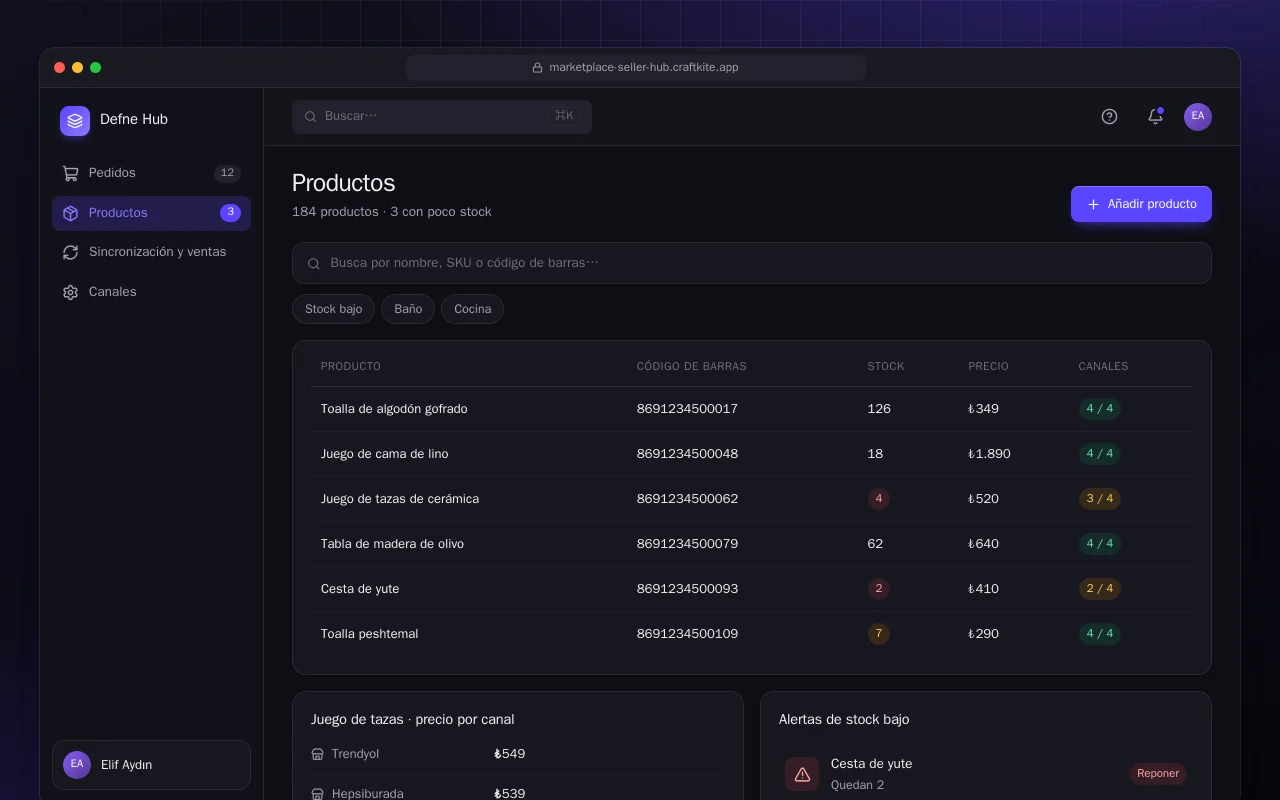Screen dimensions: 1280x800
Task: Click the Trendyol store icon
Action: coord(318,754)
